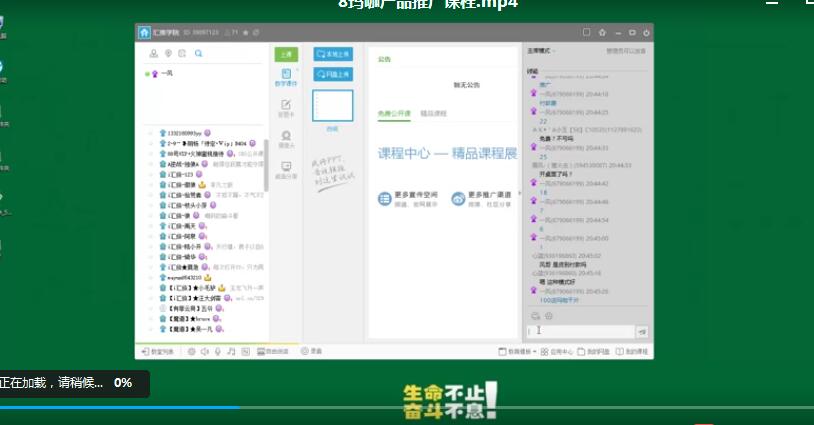Click the home icon in title bar
Image resolution: width=814 pixels, height=425 pixels.
click(x=144, y=31)
